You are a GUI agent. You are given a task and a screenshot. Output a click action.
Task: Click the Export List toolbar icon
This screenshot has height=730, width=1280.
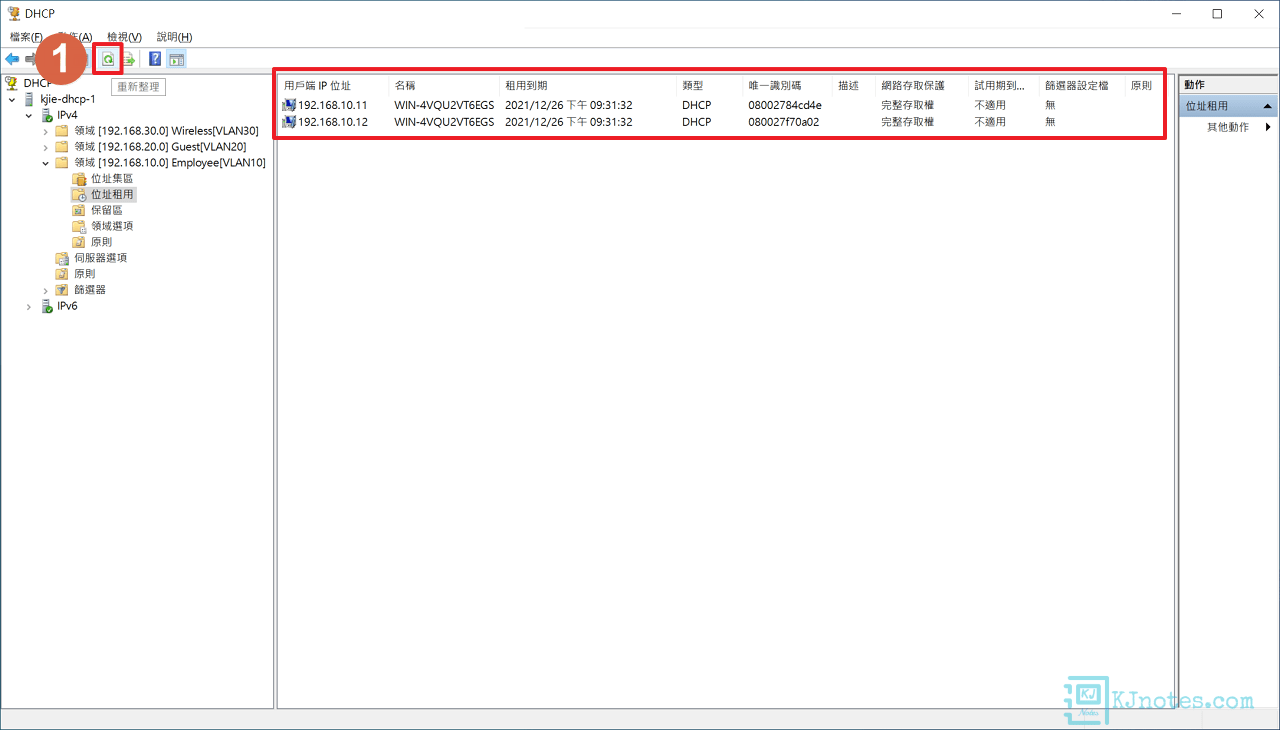129,59
